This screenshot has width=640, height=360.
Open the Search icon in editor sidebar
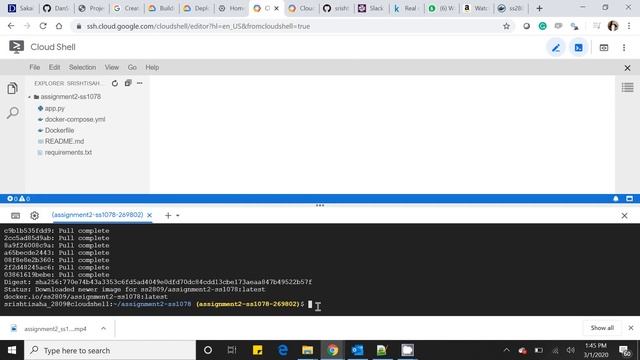point(13,113)
